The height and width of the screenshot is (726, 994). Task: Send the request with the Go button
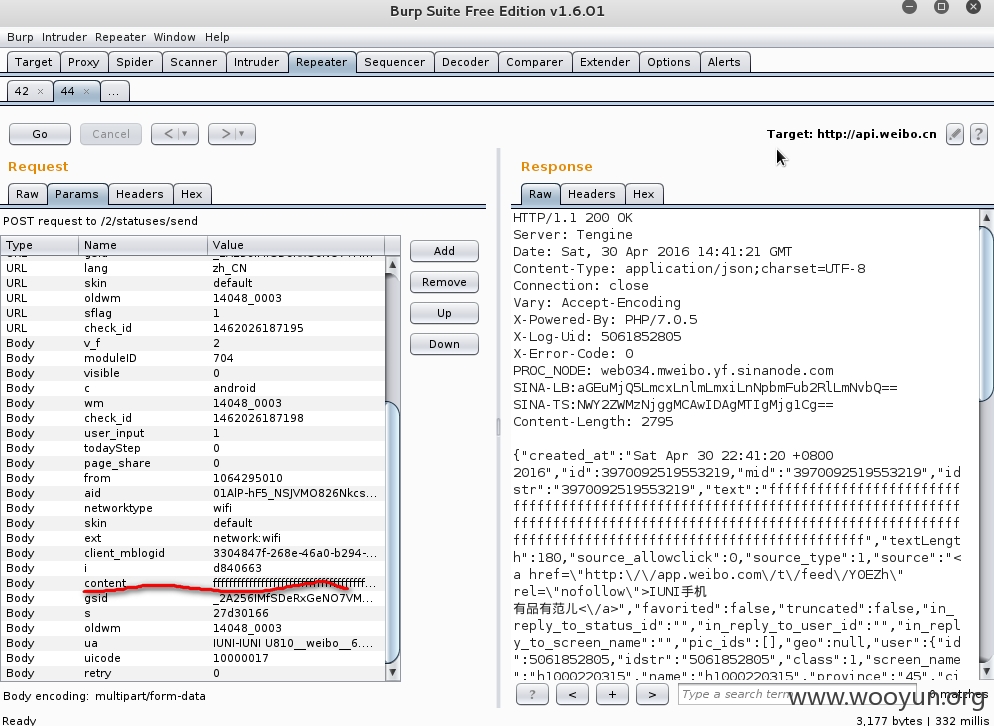click(40, 134)
